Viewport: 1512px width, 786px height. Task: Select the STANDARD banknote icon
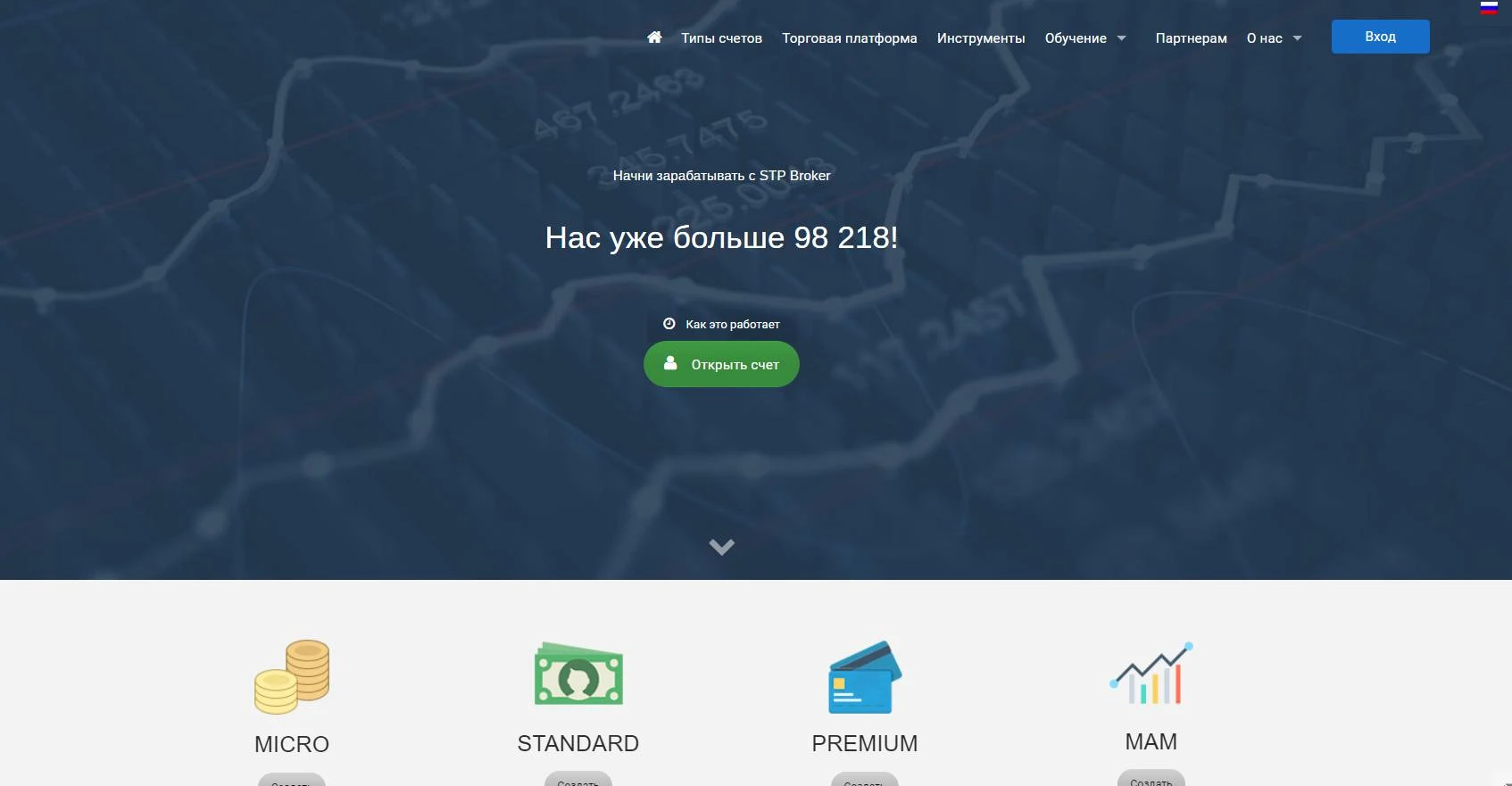pyautogui.click(x=578, y=674)
